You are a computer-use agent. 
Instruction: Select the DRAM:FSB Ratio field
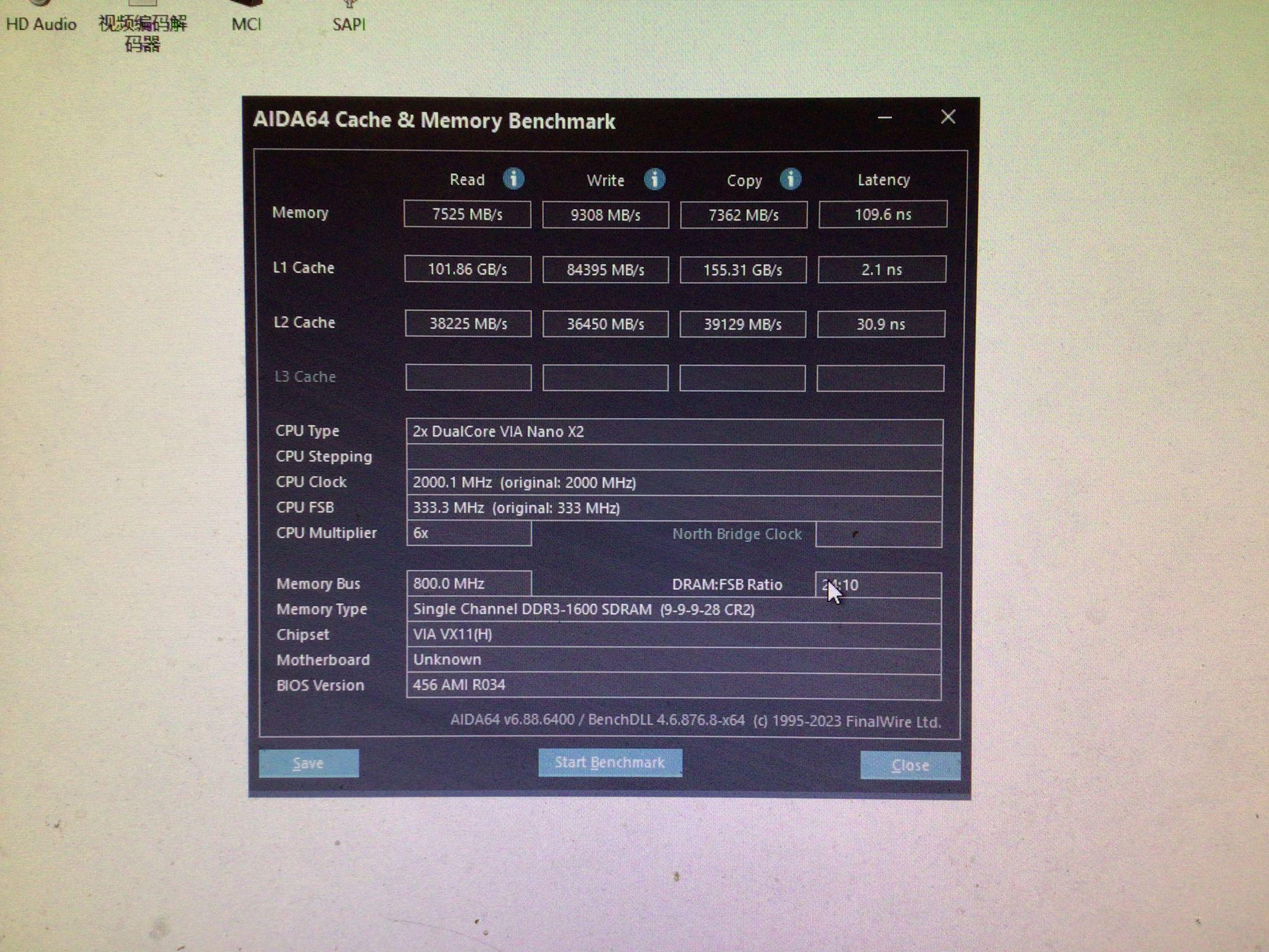tap(878, 585)
